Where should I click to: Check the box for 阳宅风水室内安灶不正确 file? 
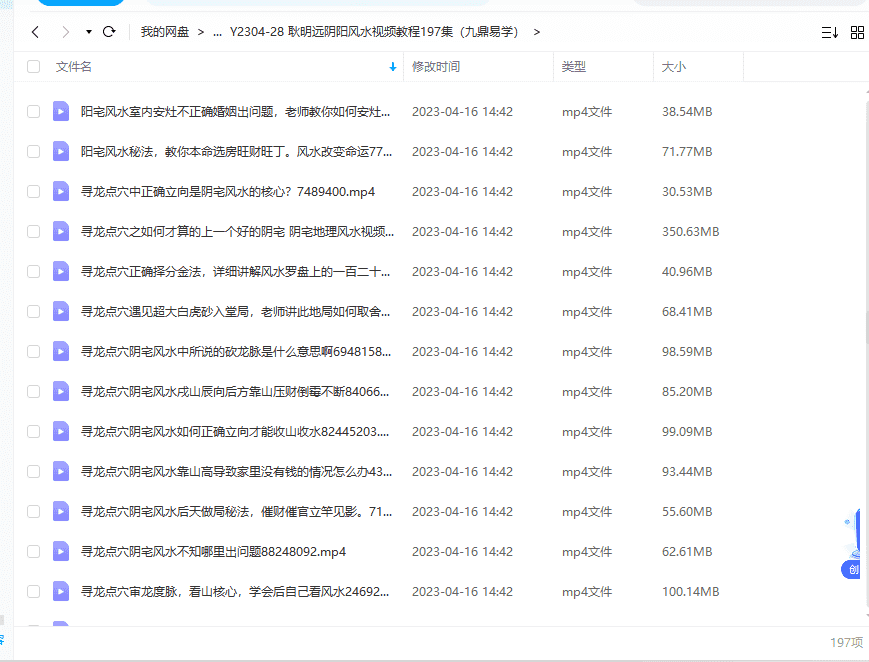pos(34,111)
